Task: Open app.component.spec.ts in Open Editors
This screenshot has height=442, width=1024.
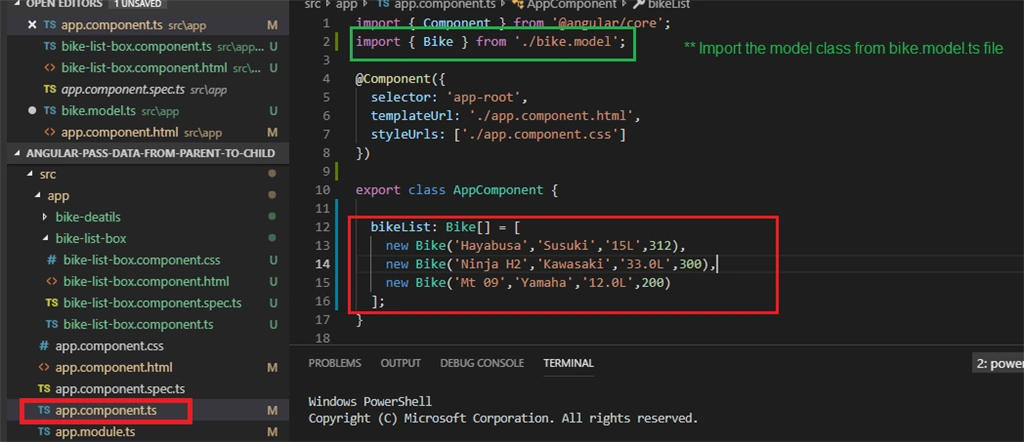Action: 123,89
